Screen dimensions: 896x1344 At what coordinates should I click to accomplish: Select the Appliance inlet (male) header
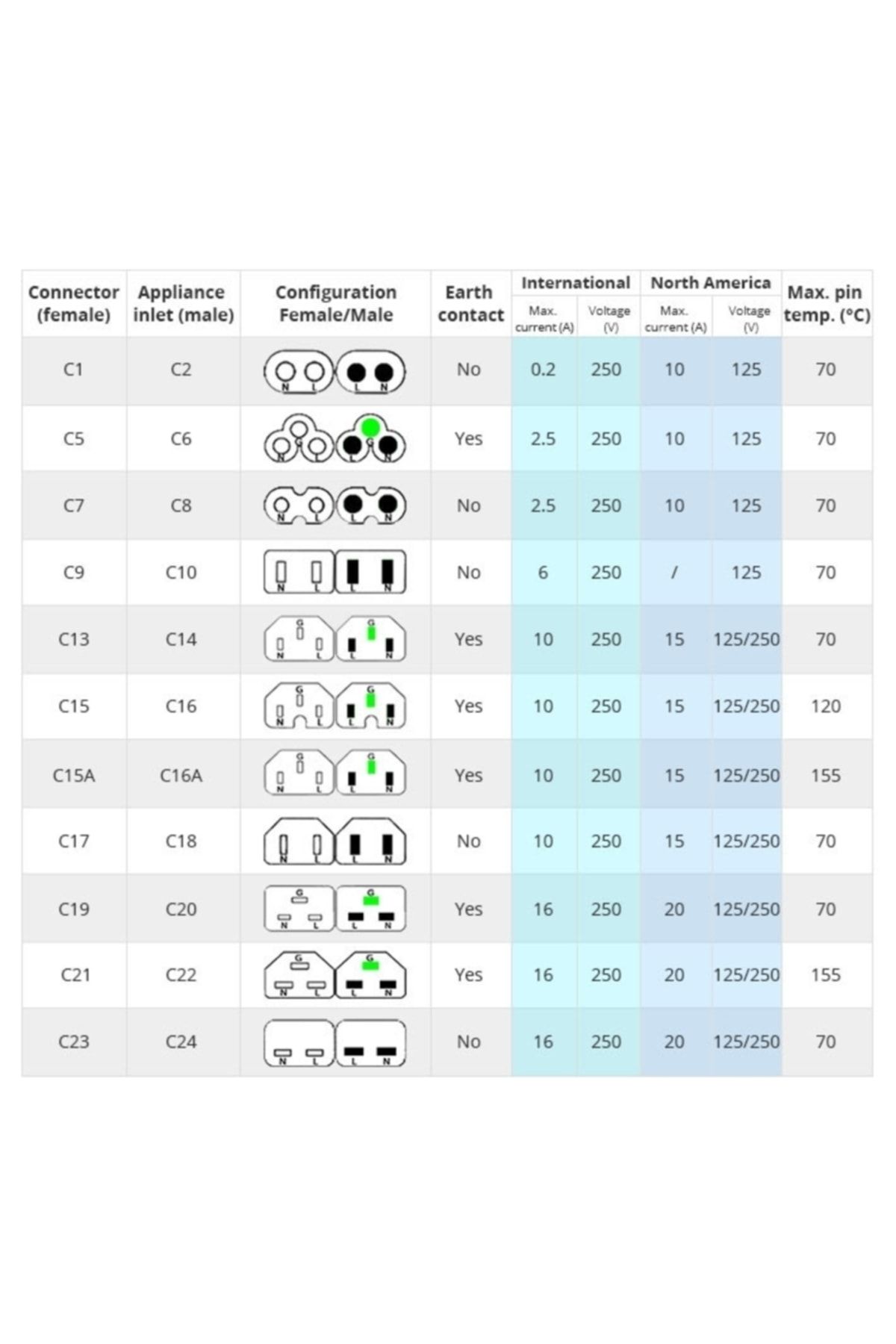(183, 303)
